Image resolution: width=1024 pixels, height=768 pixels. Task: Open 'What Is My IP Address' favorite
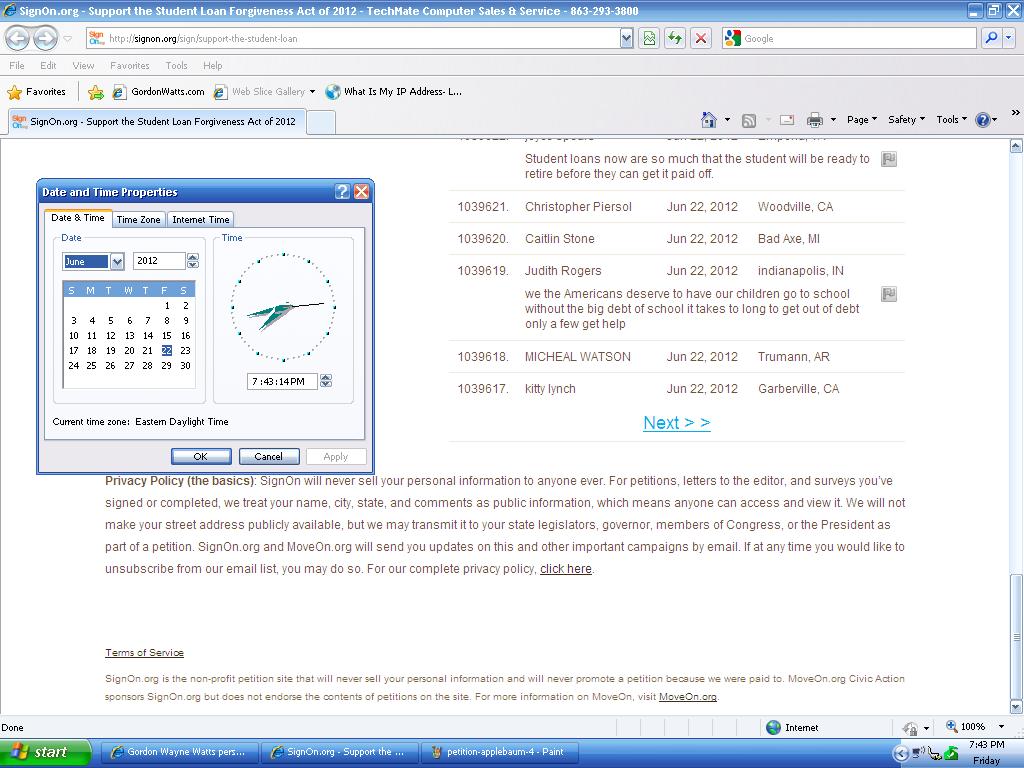[x=394, y=92]
